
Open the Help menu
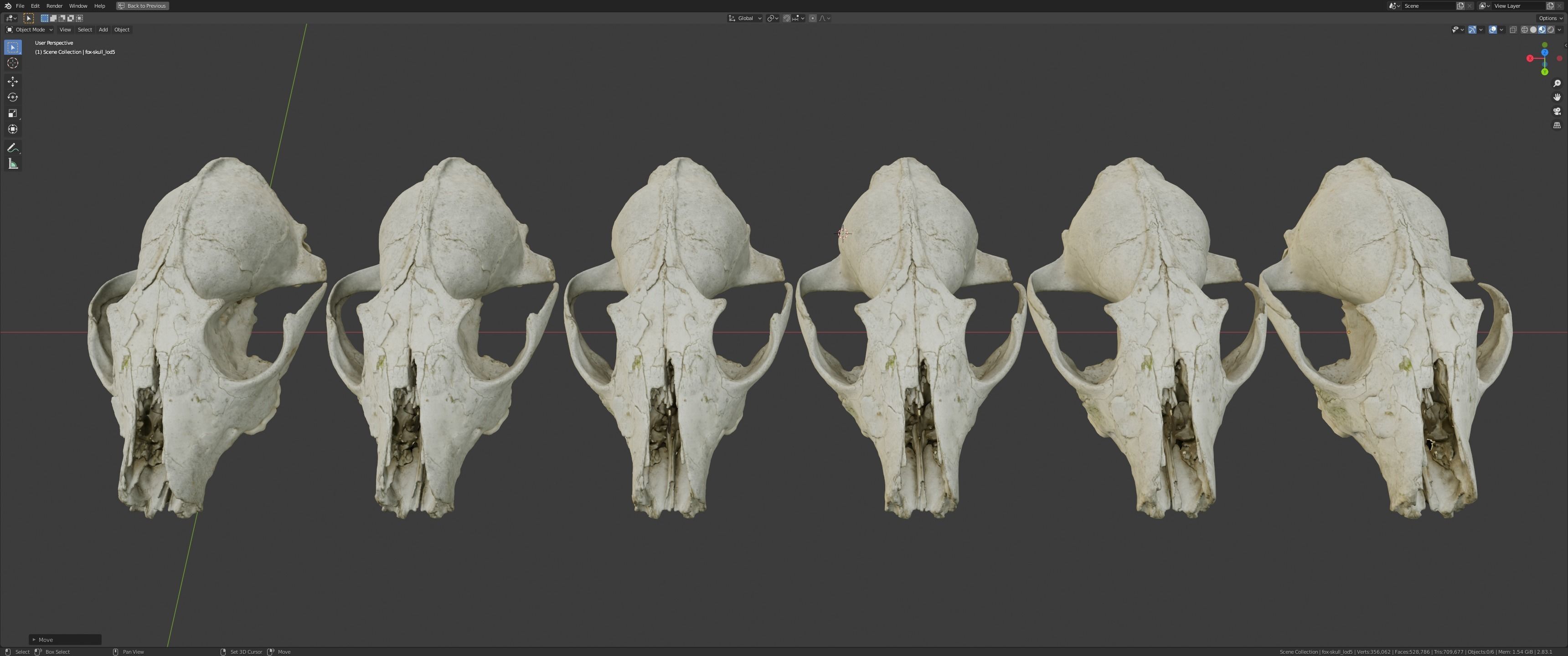[x=99, y=5]
